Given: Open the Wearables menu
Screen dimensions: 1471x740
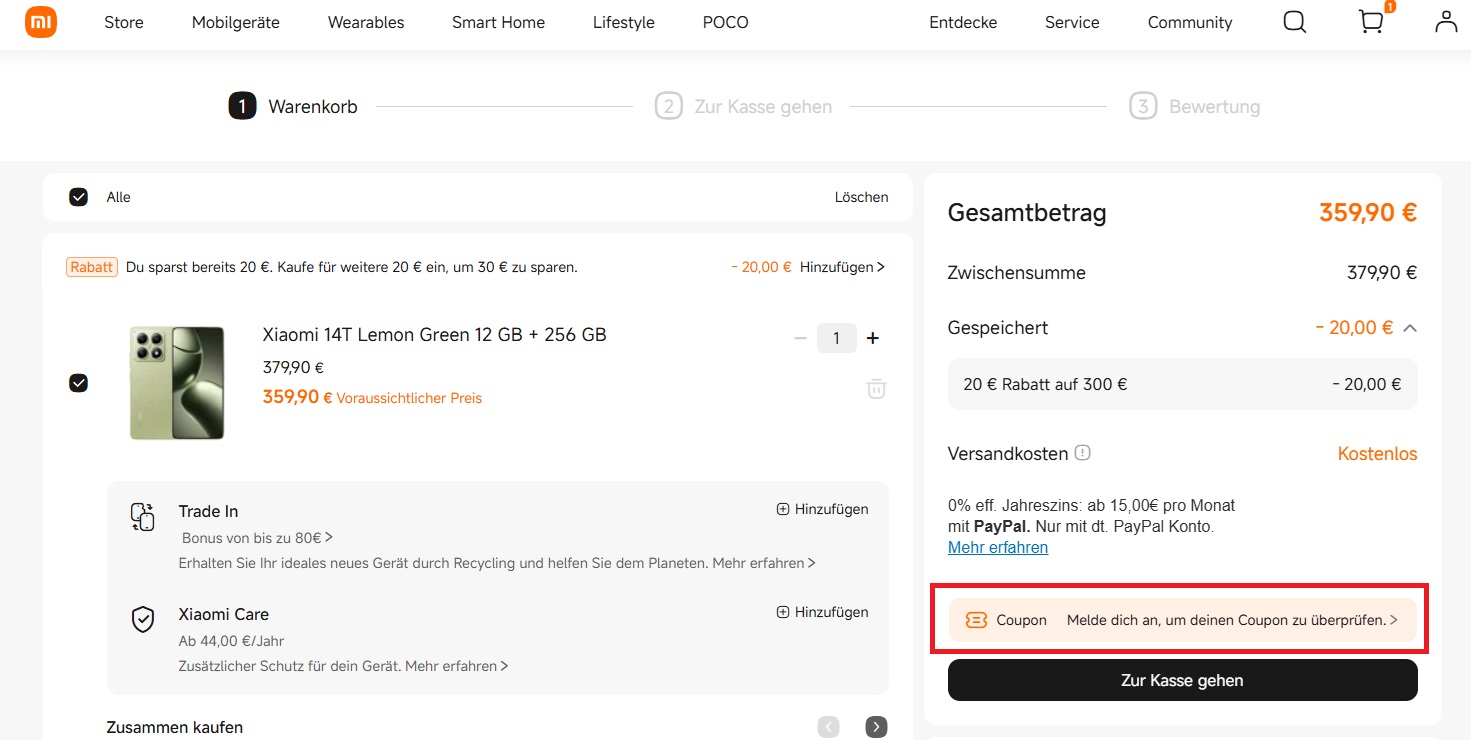Looking at the screenshot, I should tap(366, 22).
